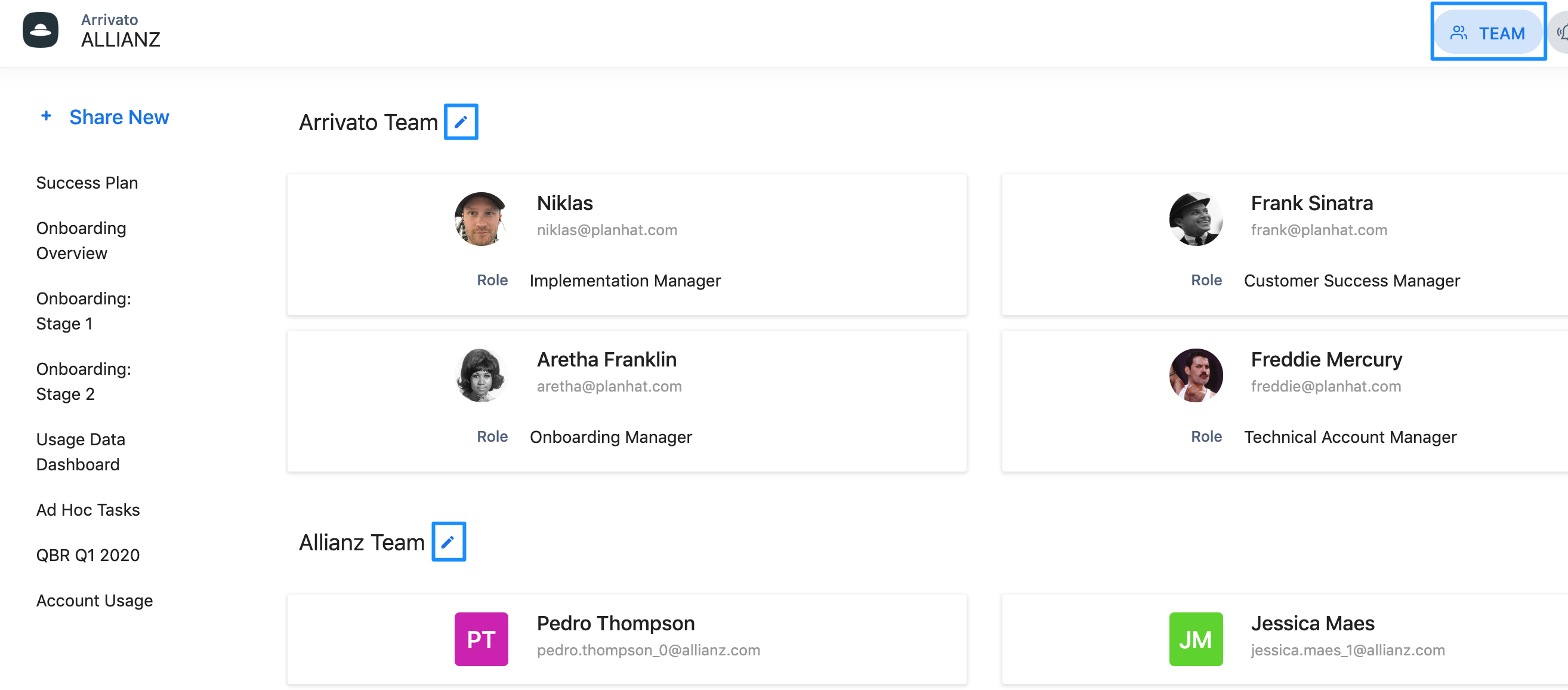1568x690 pixels.
Task: Click Aretha Franklin's profile photo
Action: click(x=481, y=376)
